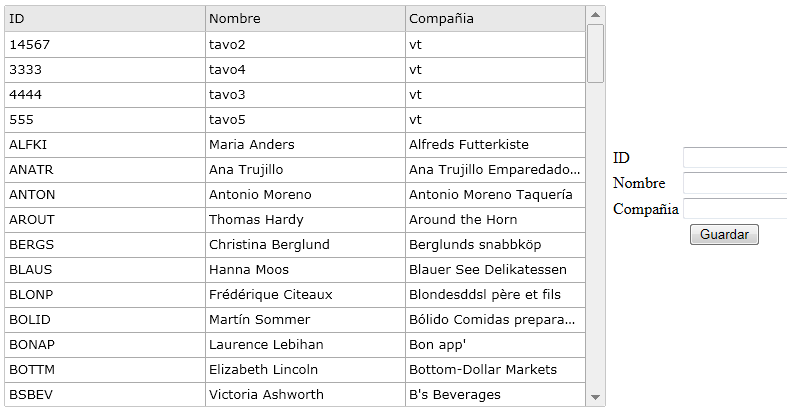
Task: Select the ALFKI row
Action: coord(295,145)
